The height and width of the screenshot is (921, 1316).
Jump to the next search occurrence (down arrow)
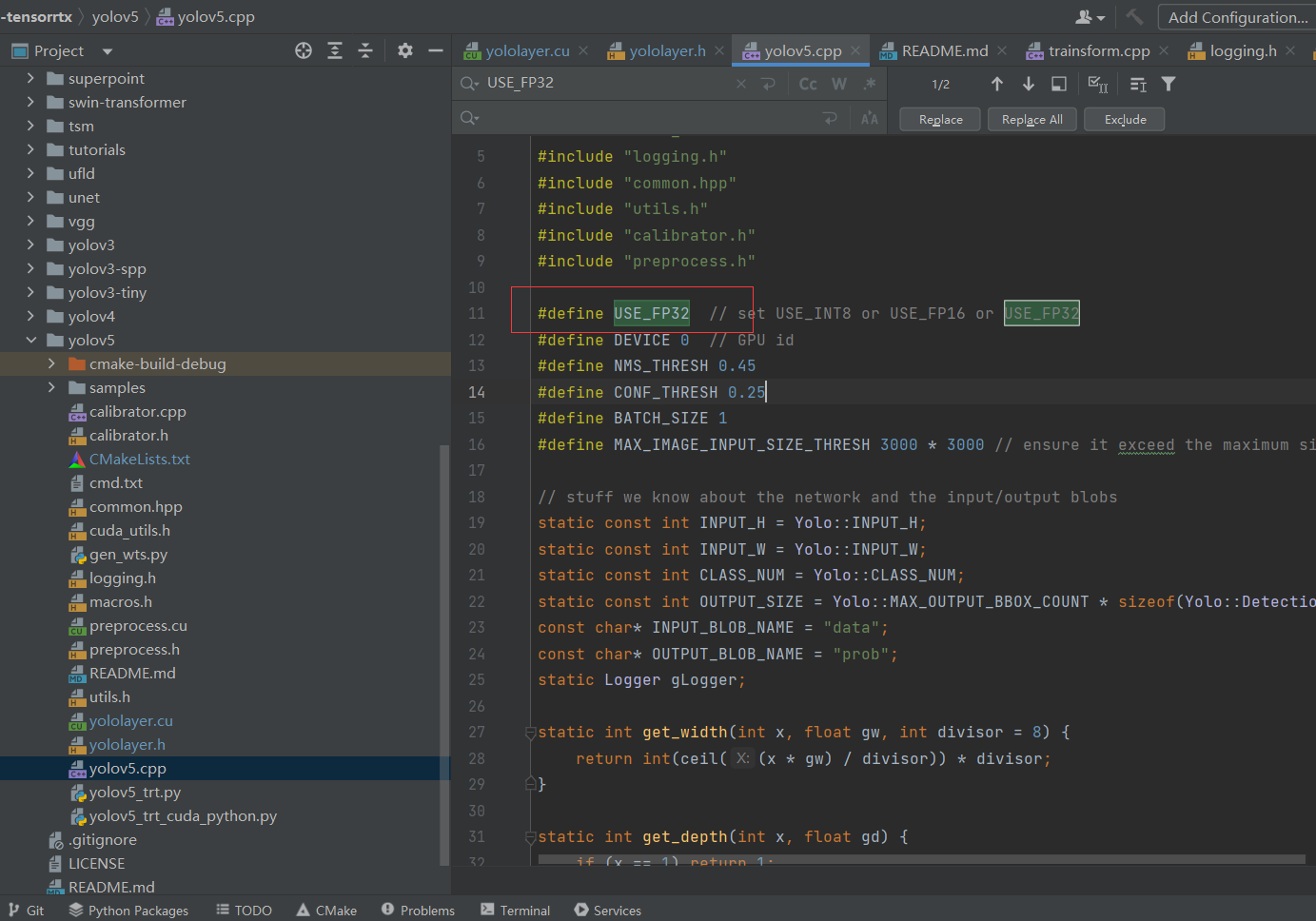[x=1028, y=84]
